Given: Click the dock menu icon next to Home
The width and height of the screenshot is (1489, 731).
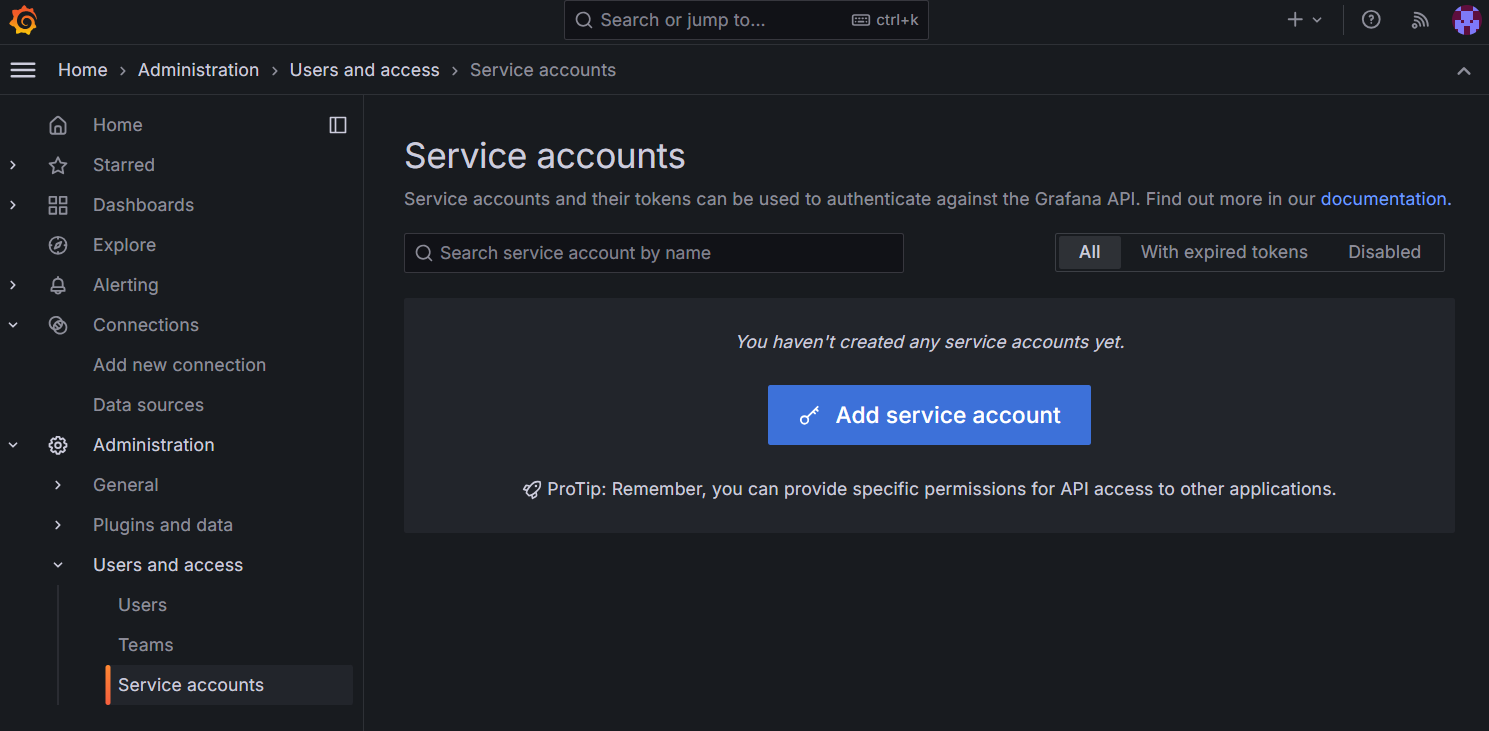Looking at the screenshot, I should (x=338, y=124).
